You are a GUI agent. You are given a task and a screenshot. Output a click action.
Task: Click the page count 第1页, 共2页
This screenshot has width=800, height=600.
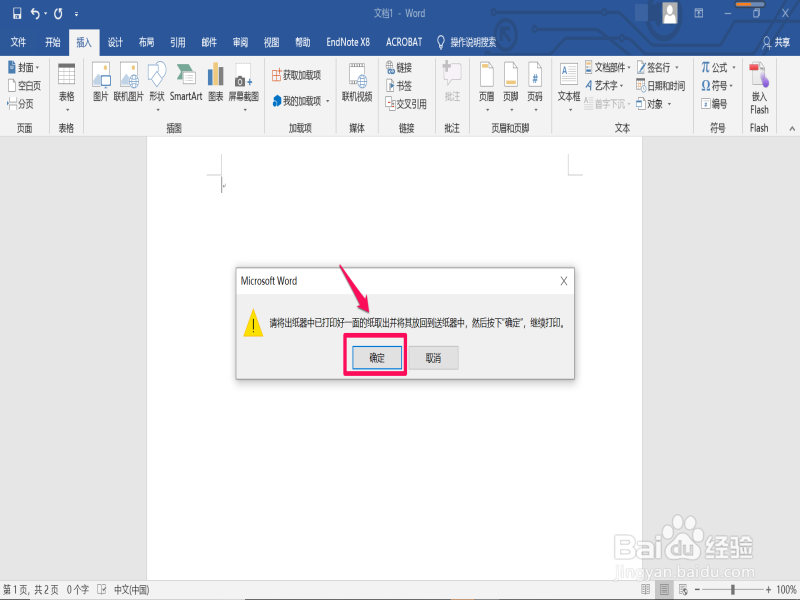31,590
